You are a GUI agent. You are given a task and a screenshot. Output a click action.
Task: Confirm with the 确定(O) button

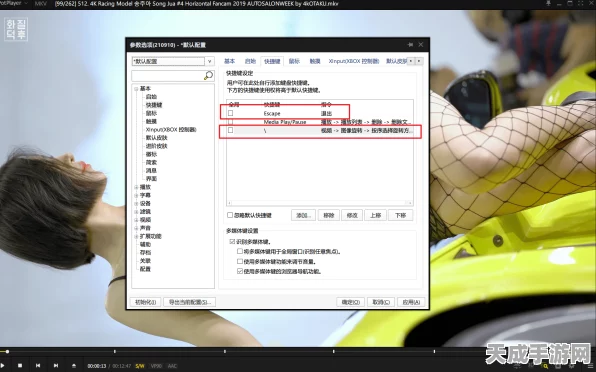tap(350, 302)
